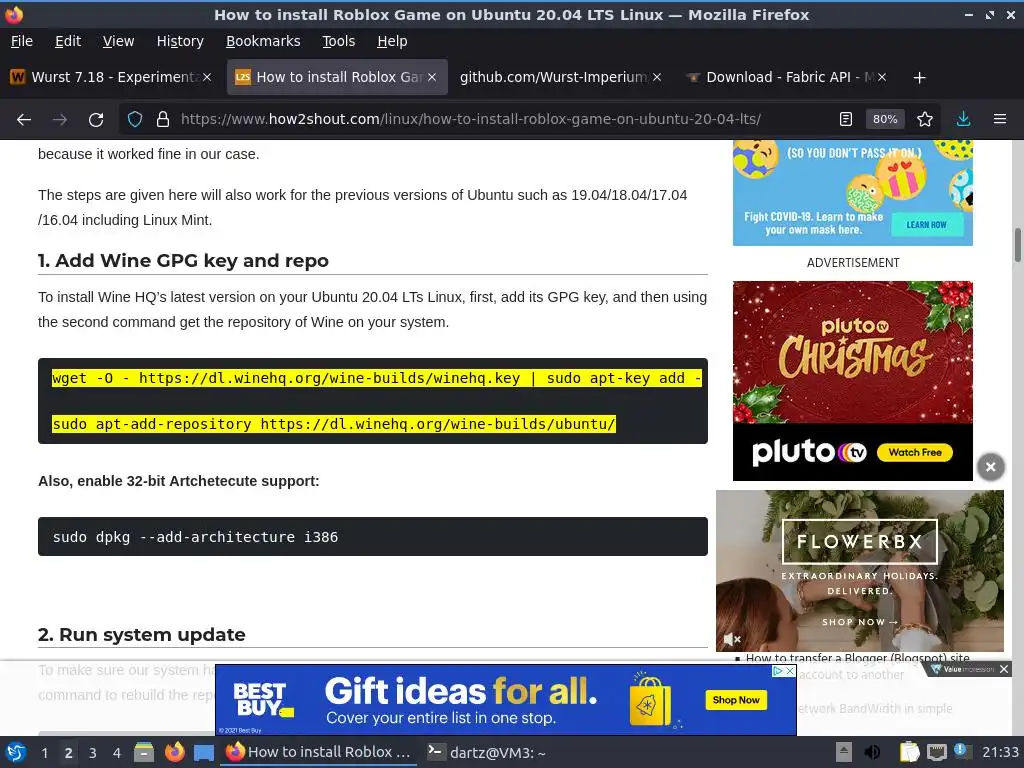Viewport: 1024px width, 768px height.
Task: Close the Value Impression ad overlay
Action: pos(1004,669)
